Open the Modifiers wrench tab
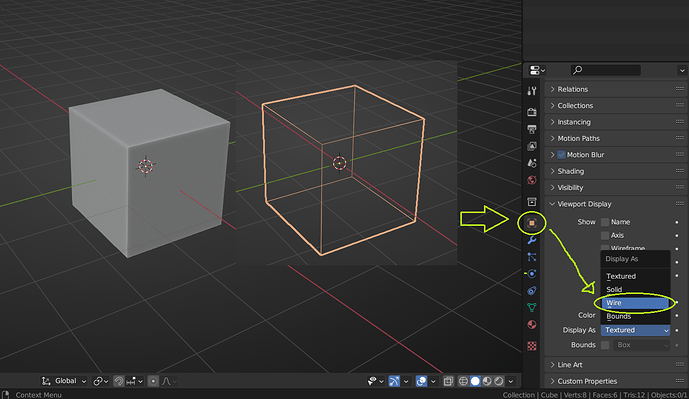Screen dimensions: 689x399 (532, 240)
